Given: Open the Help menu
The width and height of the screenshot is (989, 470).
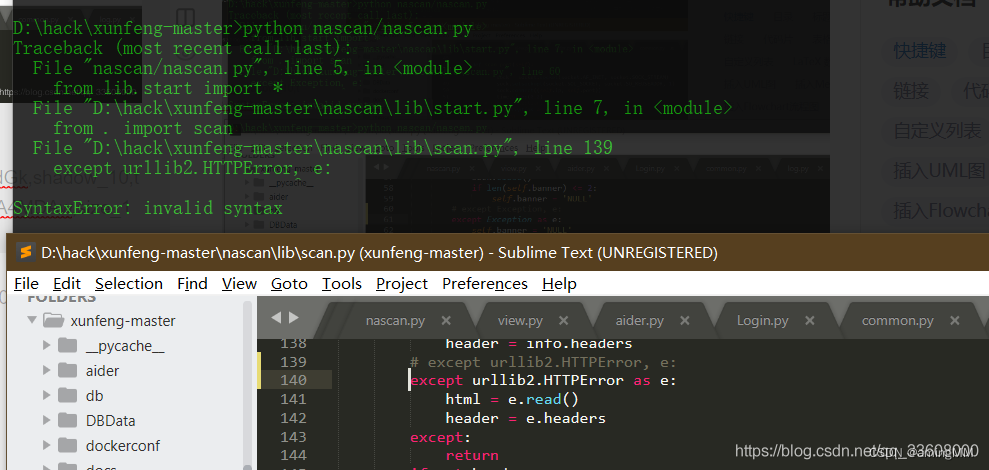Looking at the screenshot, I should tap(559, 284).
